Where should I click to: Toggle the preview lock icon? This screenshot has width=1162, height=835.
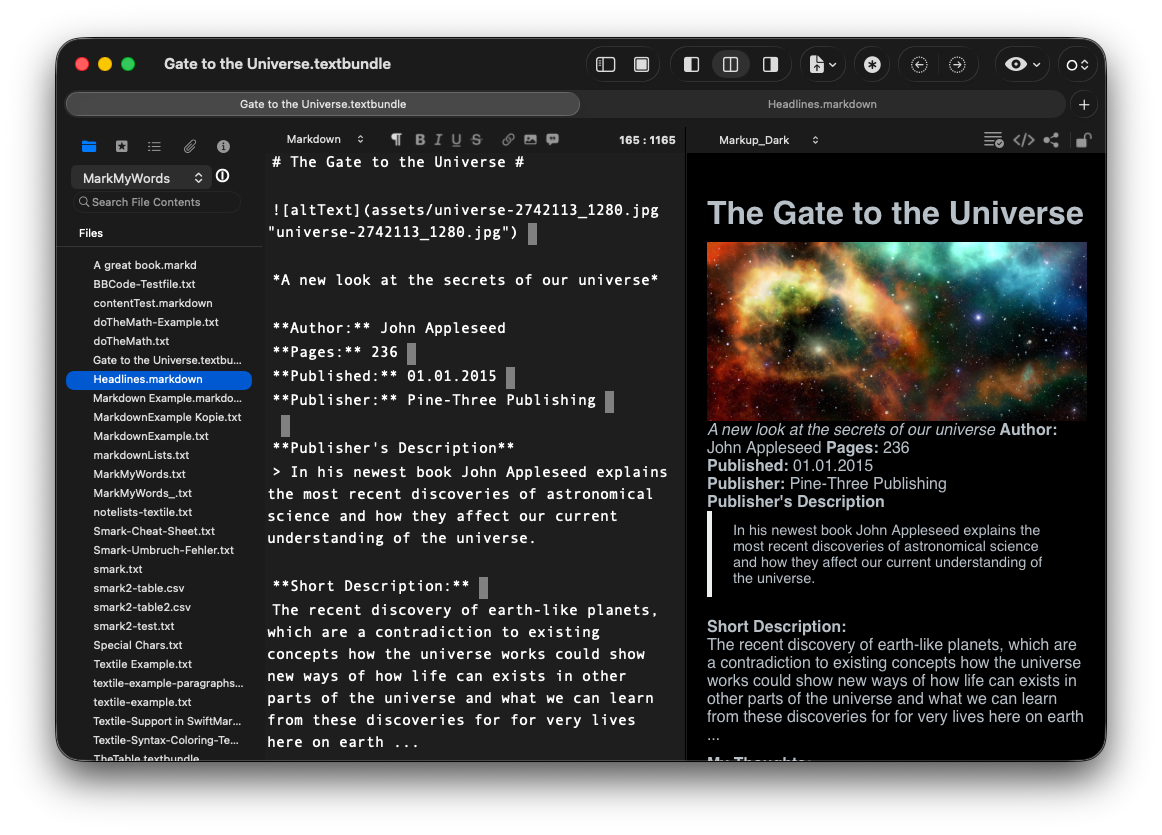coord(1083,140)
